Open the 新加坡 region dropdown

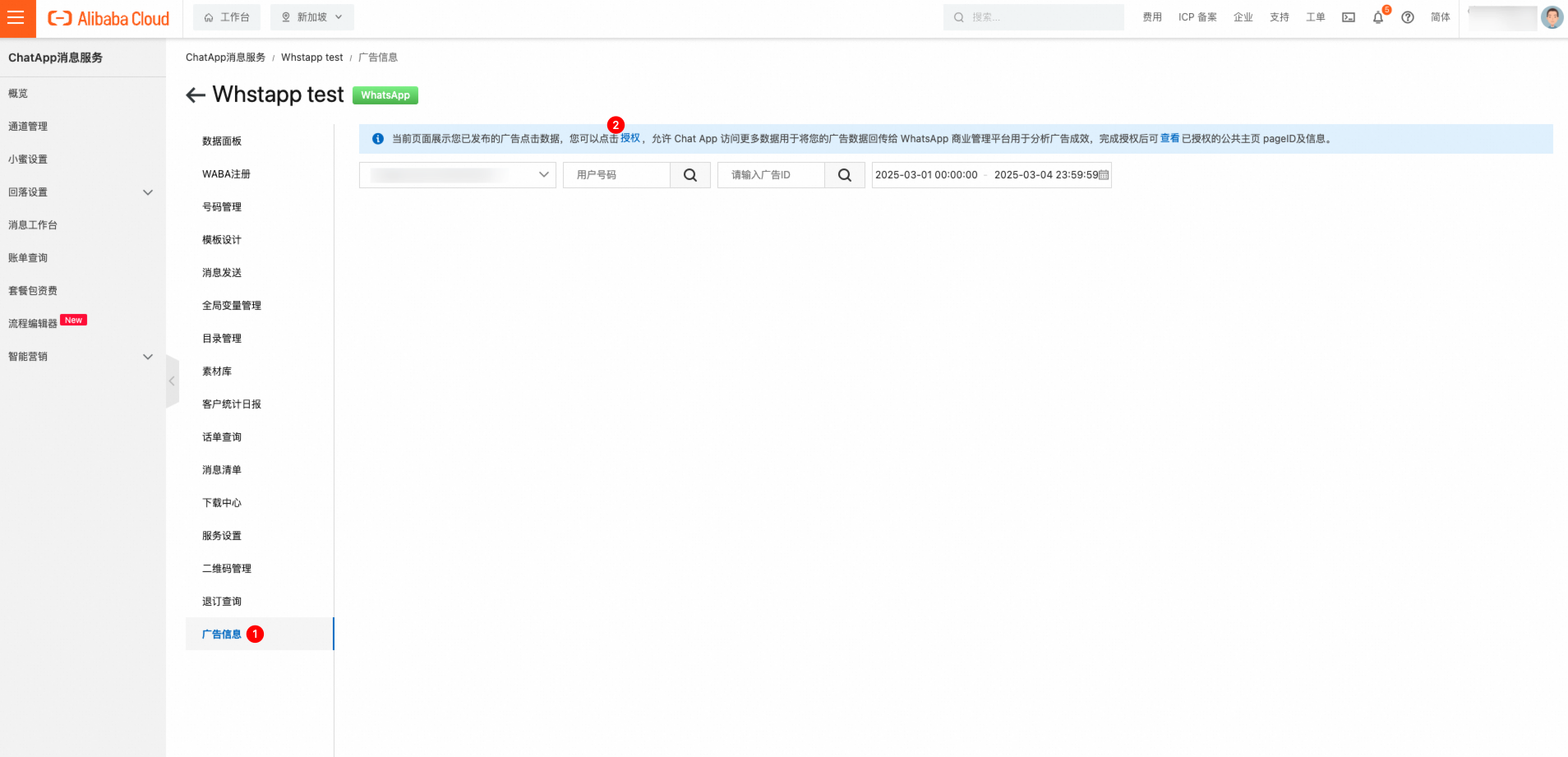pos(312,17)
